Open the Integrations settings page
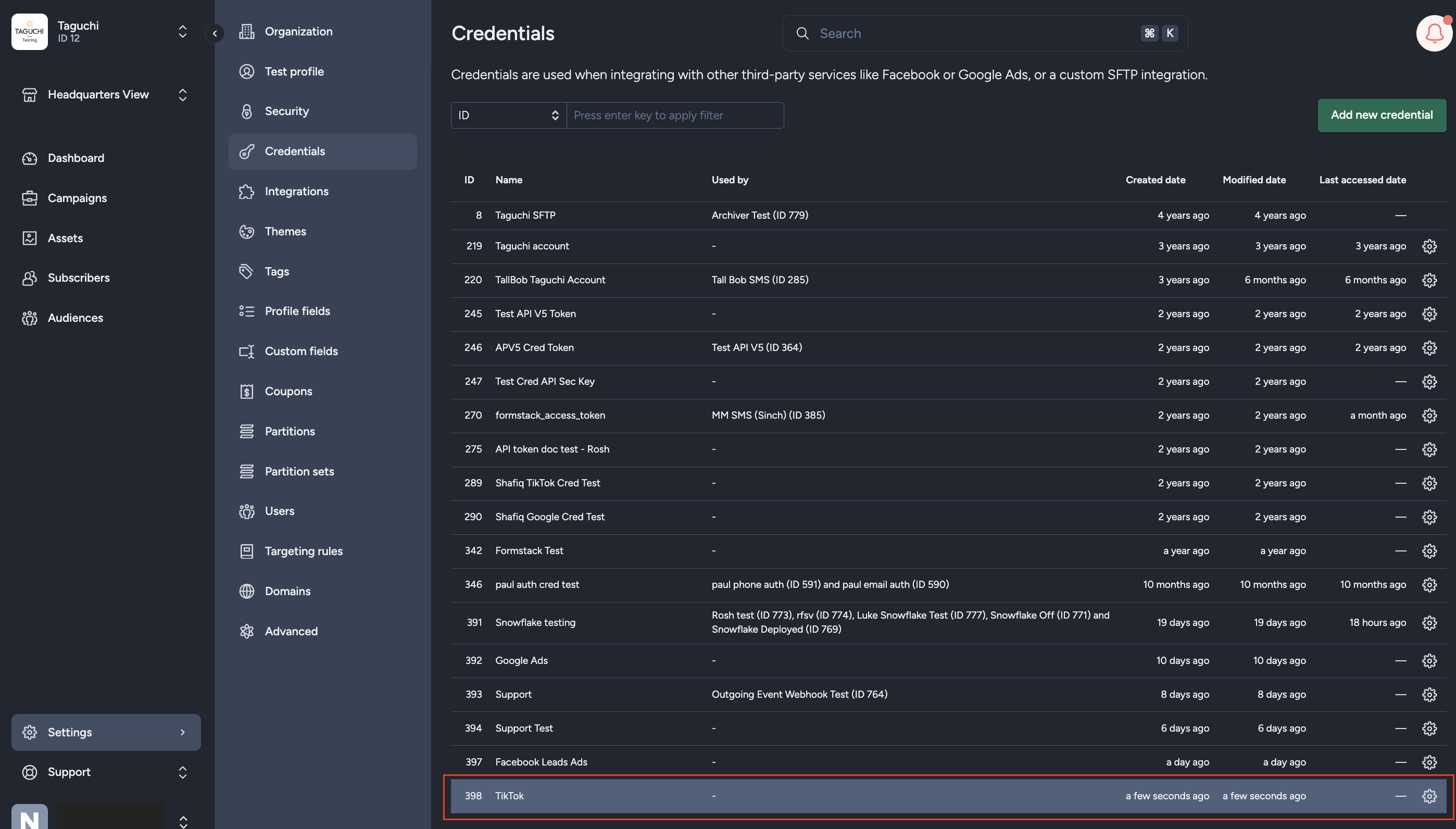 tap(296, 191)
